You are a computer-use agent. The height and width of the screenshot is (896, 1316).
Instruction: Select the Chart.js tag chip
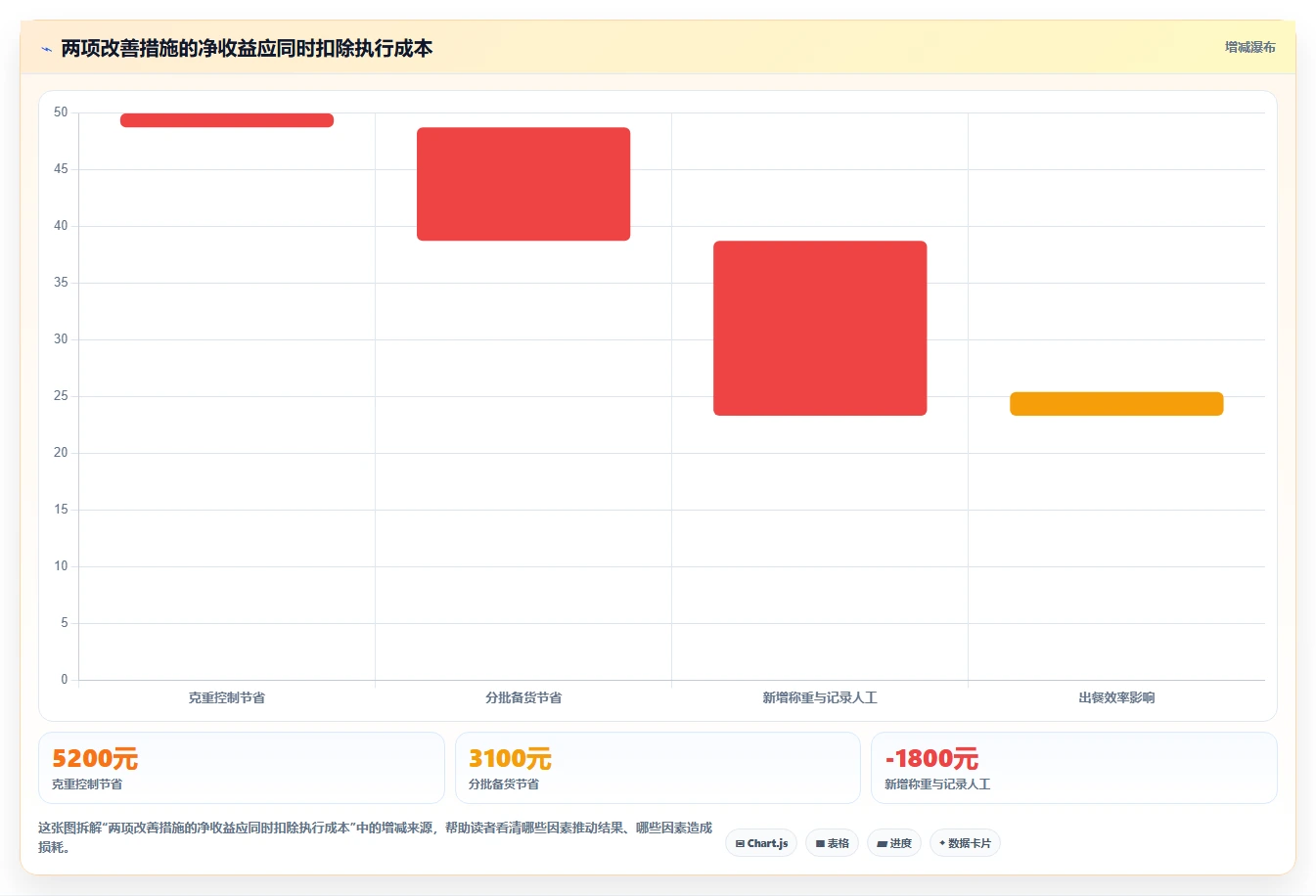[x=761, y=843]
